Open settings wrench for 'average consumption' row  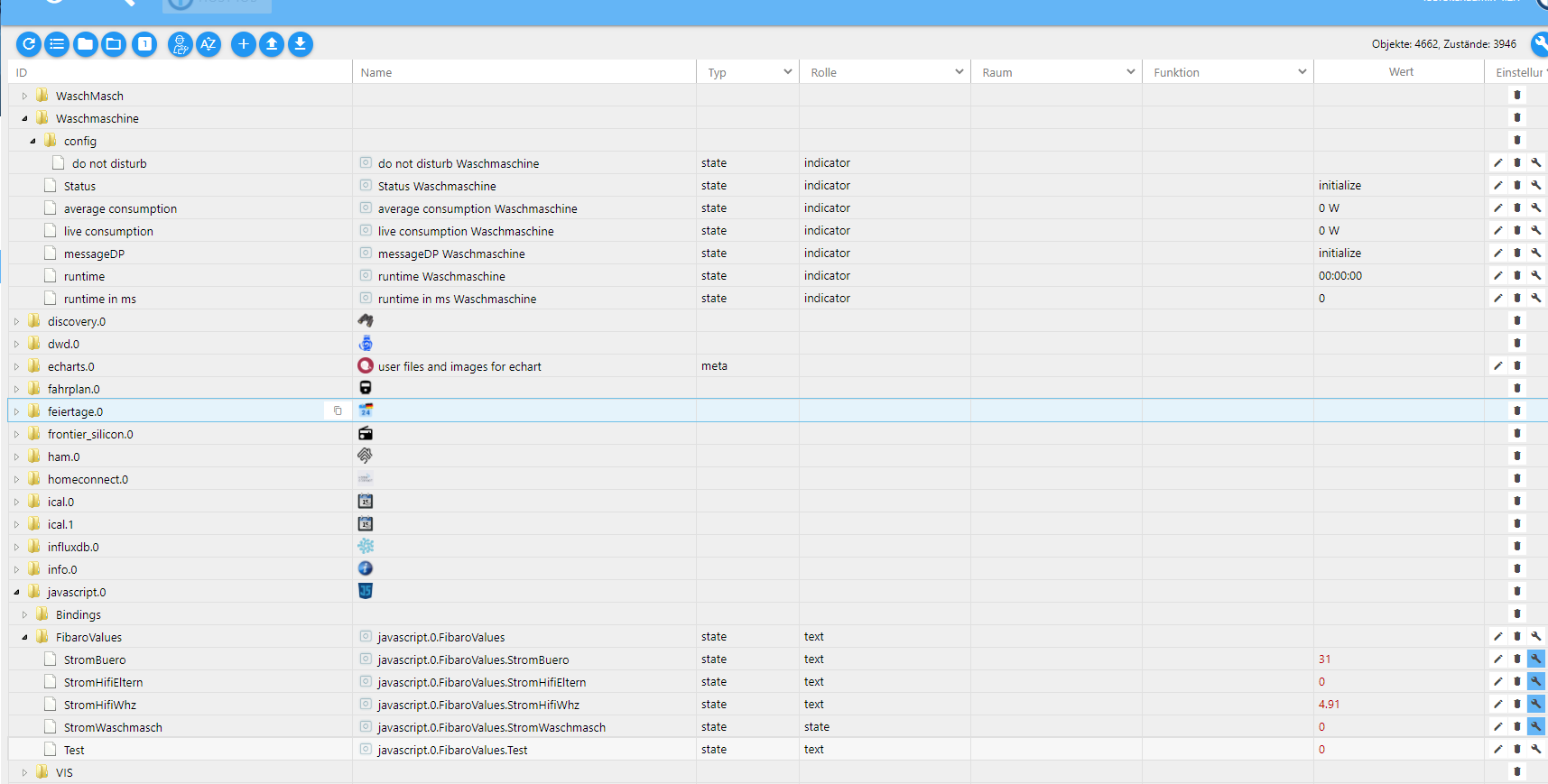1536,208
